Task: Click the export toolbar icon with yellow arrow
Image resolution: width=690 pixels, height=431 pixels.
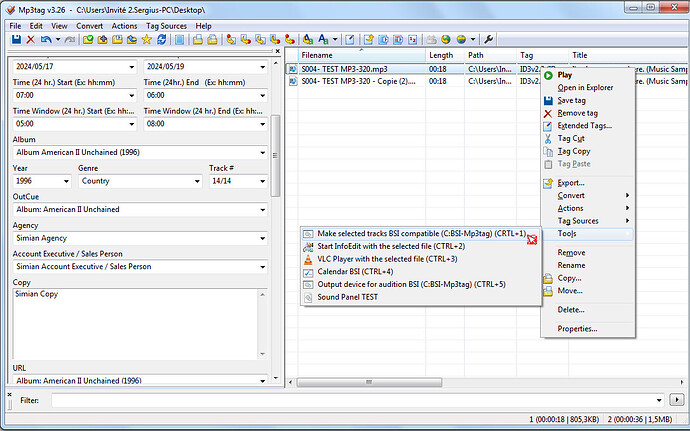Action: click(369, 40)
